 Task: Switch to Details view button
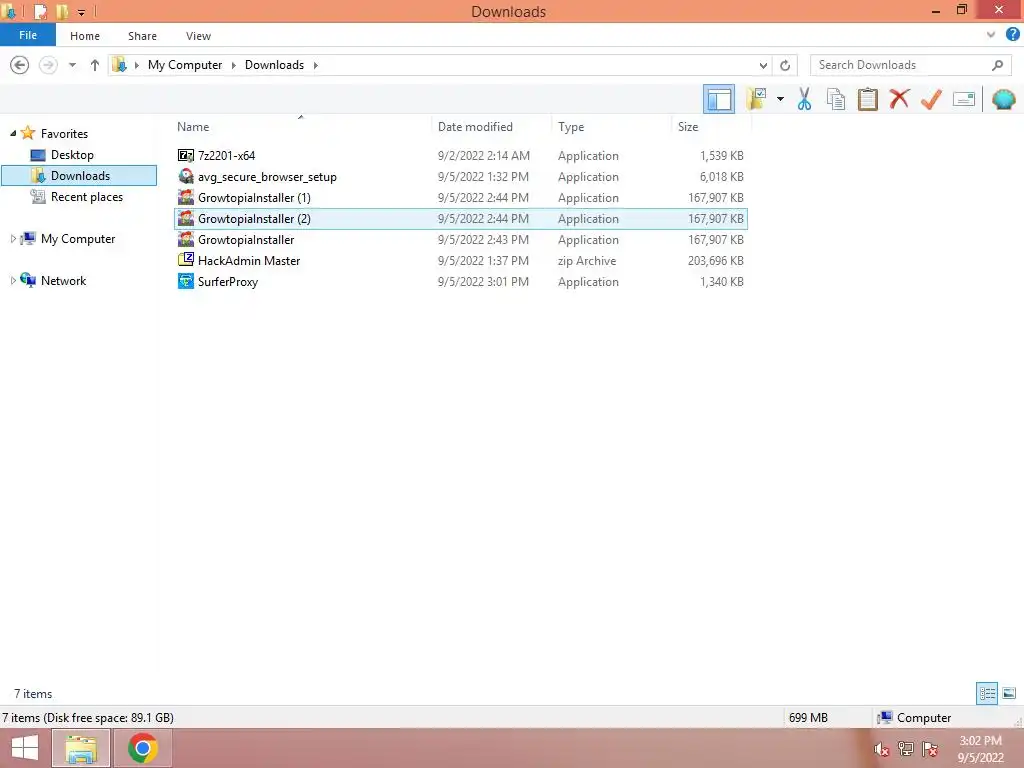(987, 693)
